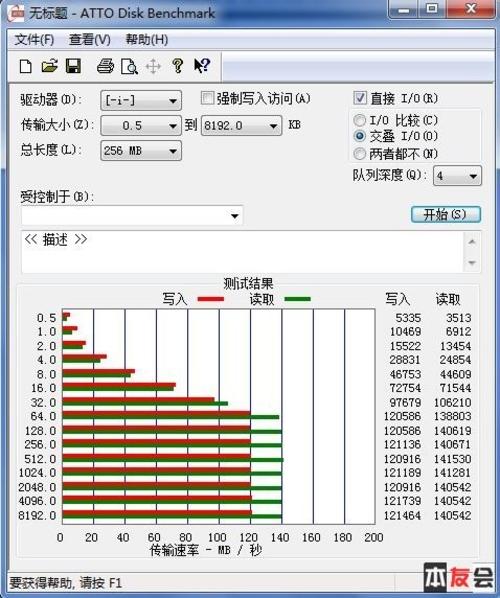The height and width of the screenshot is (598, 500).
Task: Uncheck the 直接 I/O checkbox
Action: click(360, 98)
